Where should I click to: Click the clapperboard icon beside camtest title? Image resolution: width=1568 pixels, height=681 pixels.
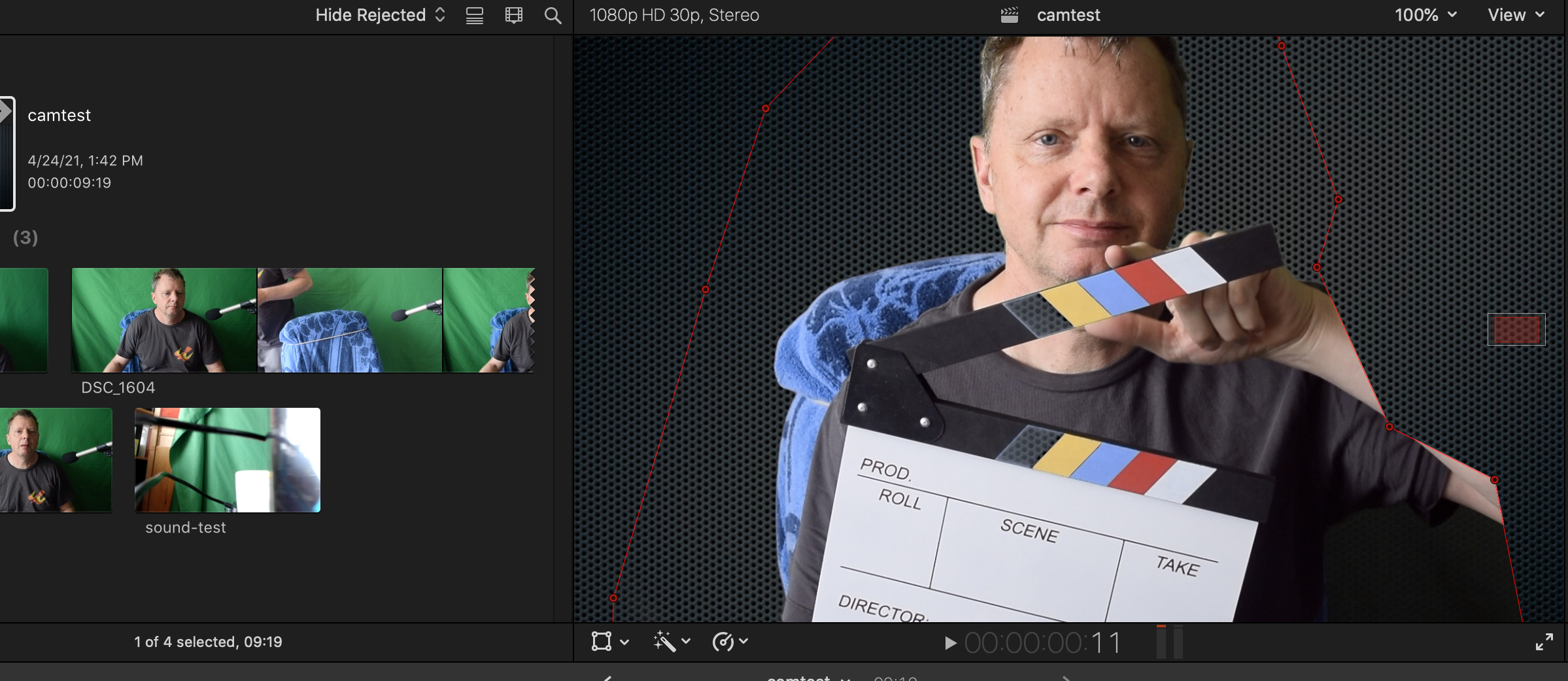click(1009, 15)
